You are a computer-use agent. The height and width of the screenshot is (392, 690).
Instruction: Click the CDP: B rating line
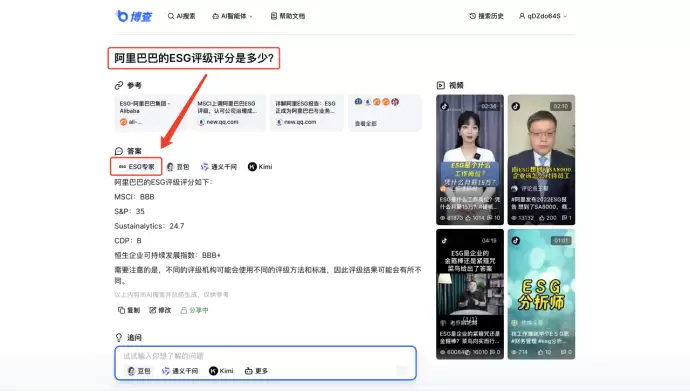point(128,241)
